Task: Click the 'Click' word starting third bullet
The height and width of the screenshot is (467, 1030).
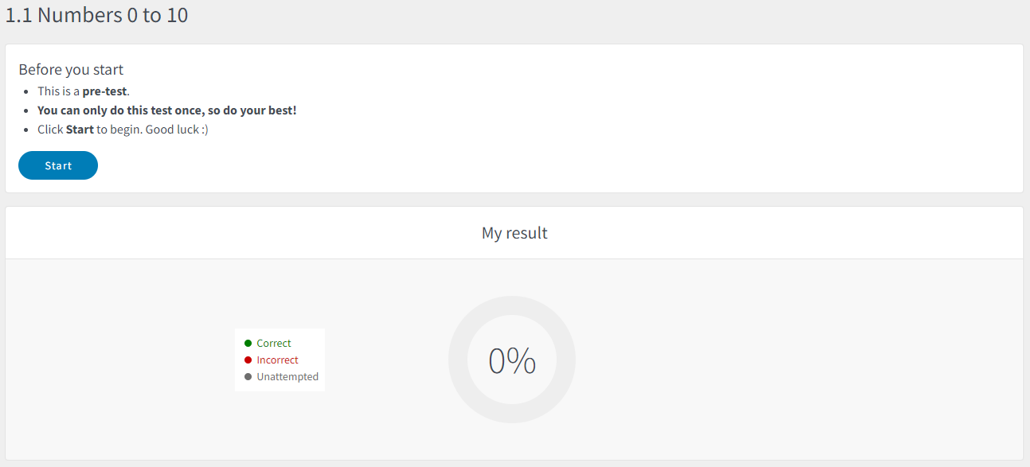Action: pos(51,129)
